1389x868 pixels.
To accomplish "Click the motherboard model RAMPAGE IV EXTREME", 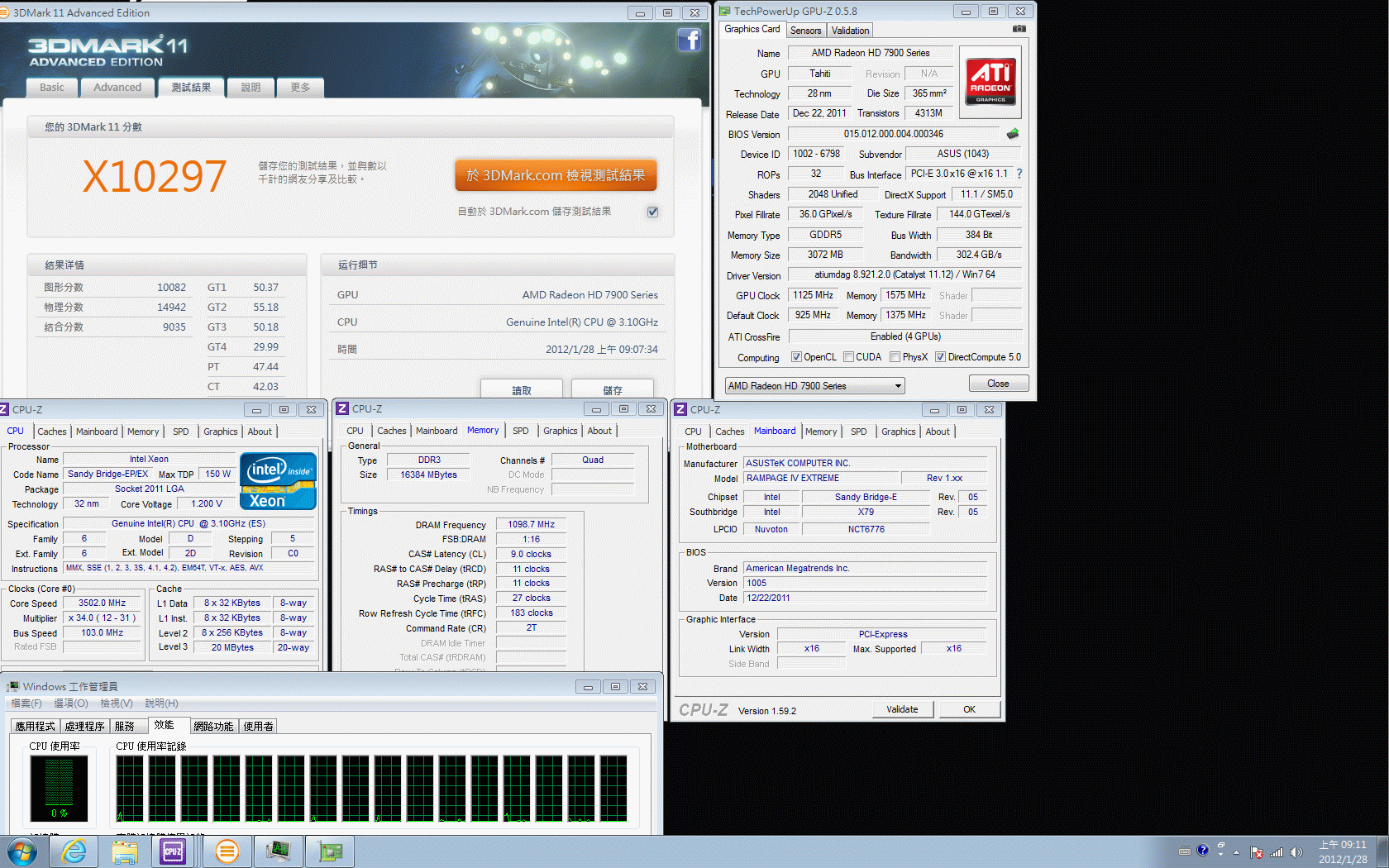I will tap(821, 478).
